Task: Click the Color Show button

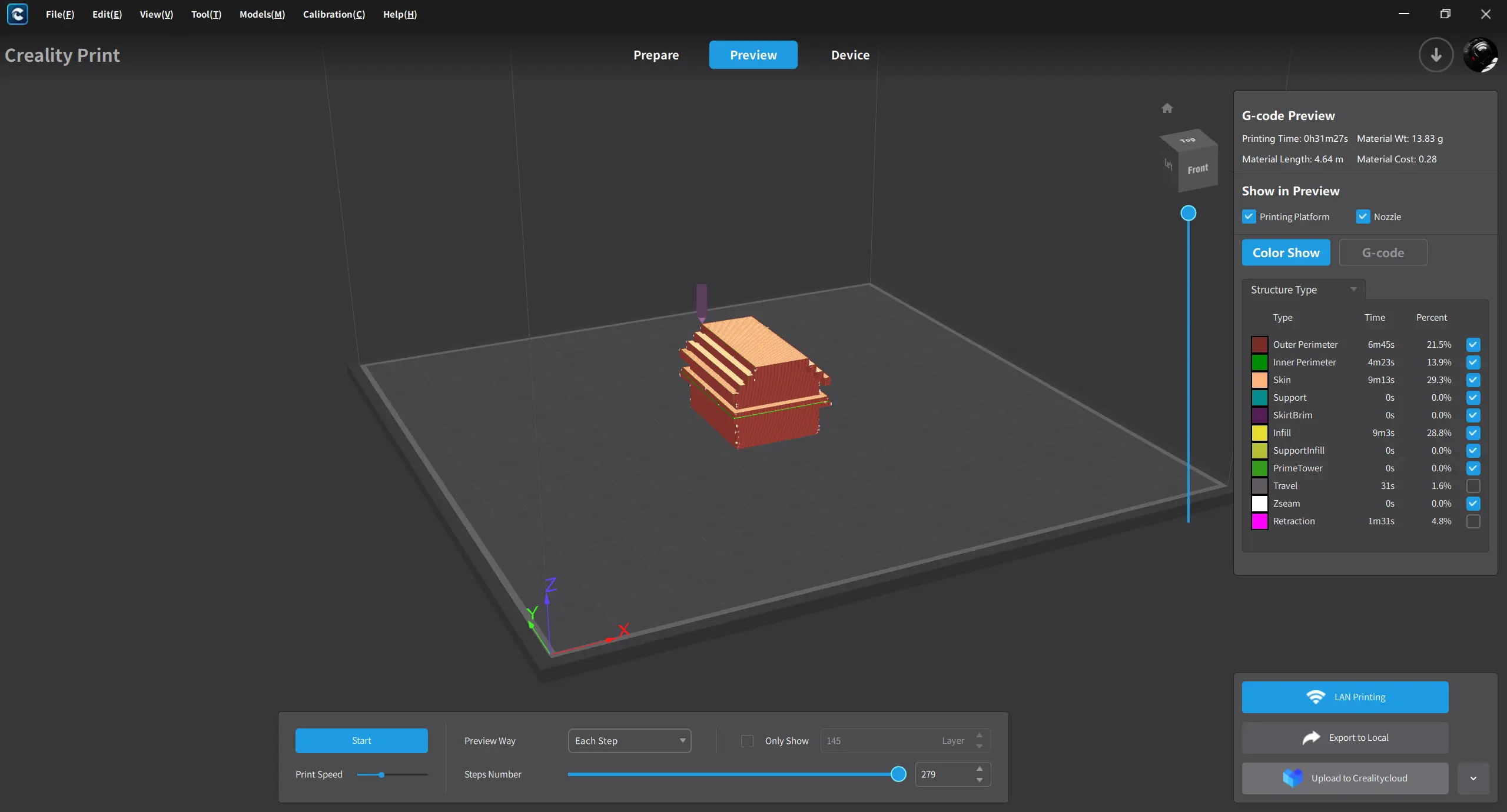Action: pos(1286,252)
